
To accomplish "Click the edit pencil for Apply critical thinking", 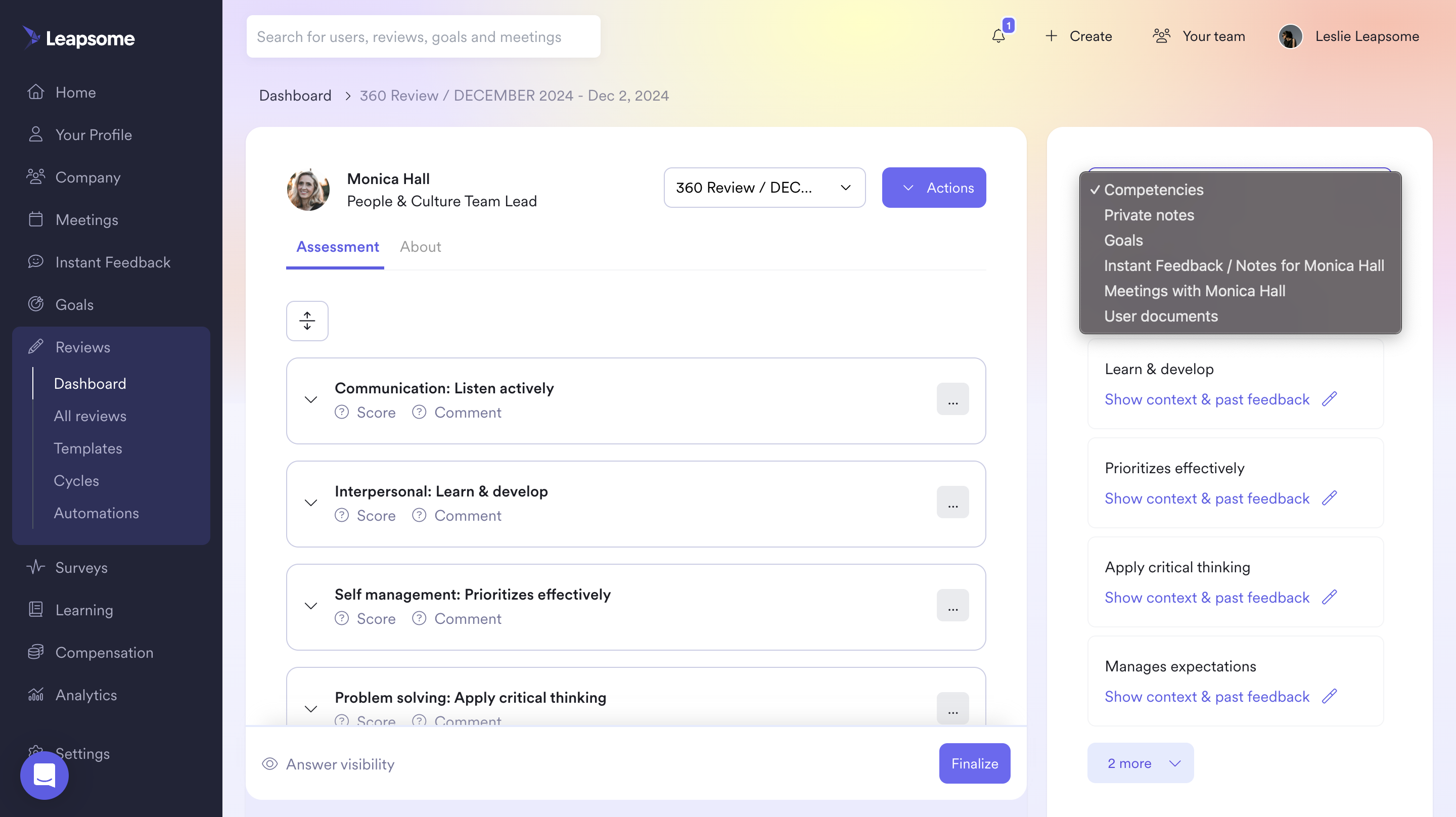I will pos(1330,597).
